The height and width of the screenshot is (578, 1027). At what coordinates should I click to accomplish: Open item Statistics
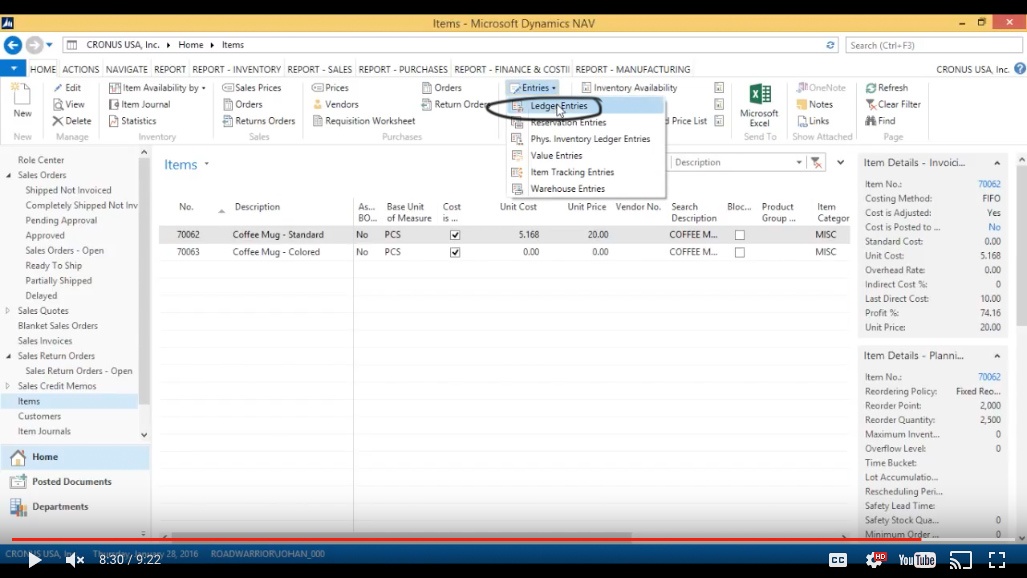click(132, 121)
